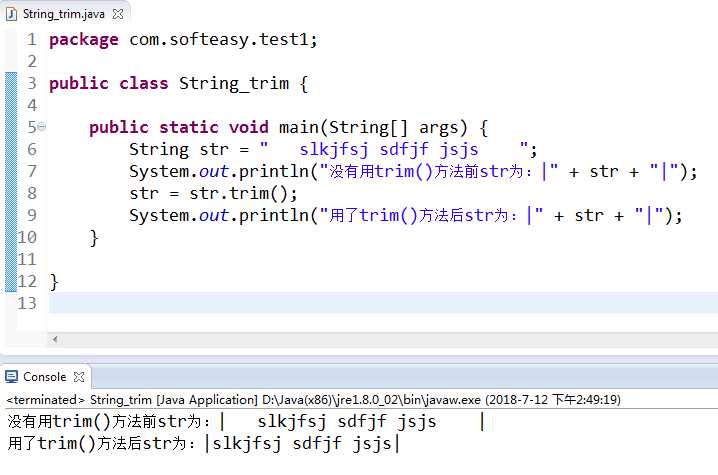Click line number 13 in the gutter
The width and height of the screenshot is (718, 475).
pos(27,303)
